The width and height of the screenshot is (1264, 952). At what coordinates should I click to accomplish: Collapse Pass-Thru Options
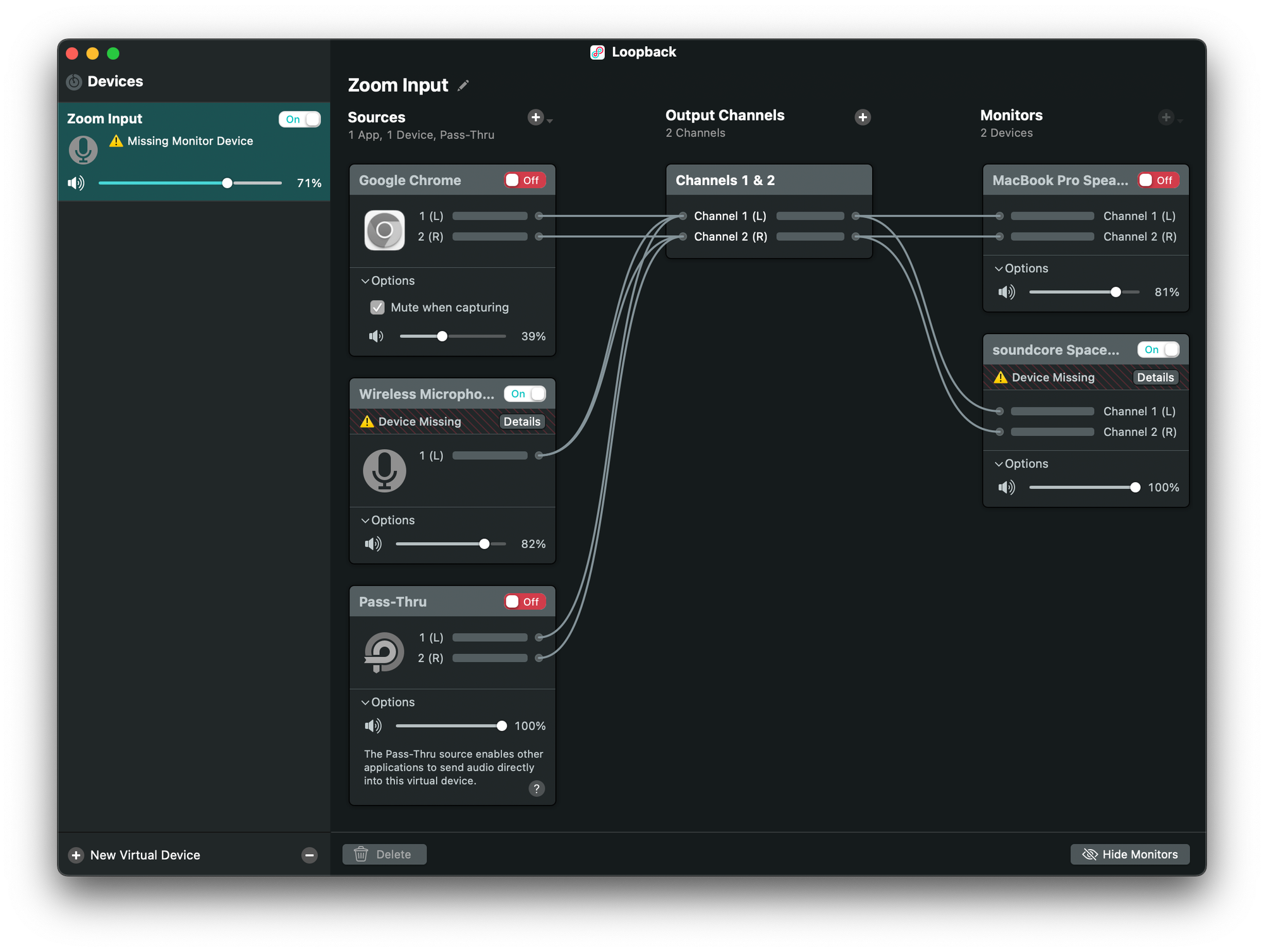coord(387,702)
